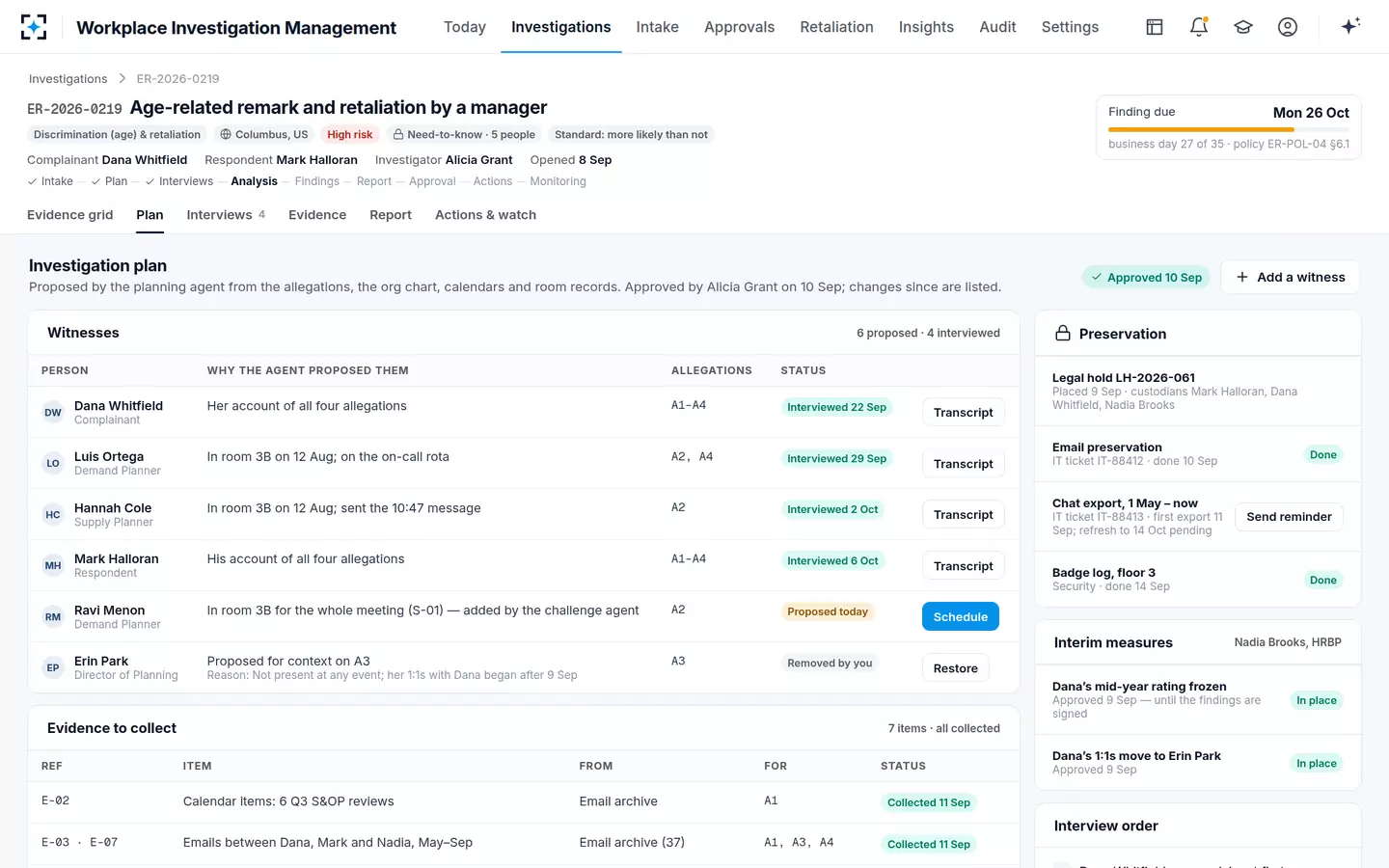Click Collected 11 Sep for E-03 row

[x=928, y=844]
